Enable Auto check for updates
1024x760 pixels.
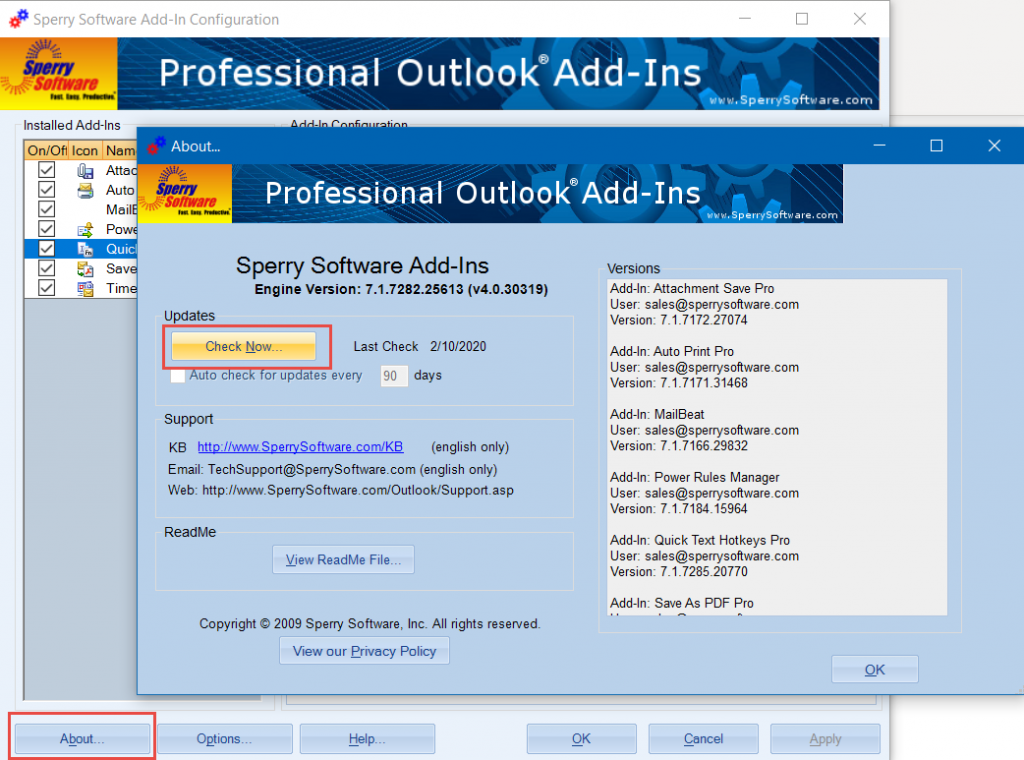click(177, 376)
